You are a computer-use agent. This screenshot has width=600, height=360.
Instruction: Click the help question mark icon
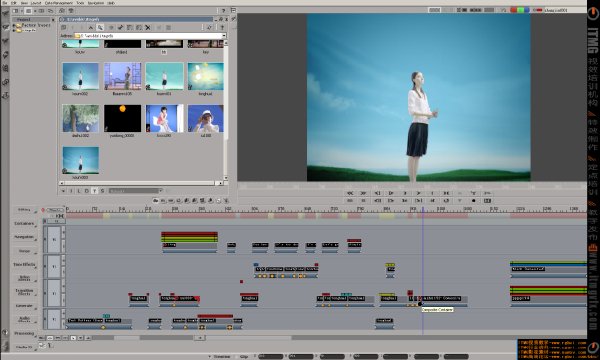point(223,11)
